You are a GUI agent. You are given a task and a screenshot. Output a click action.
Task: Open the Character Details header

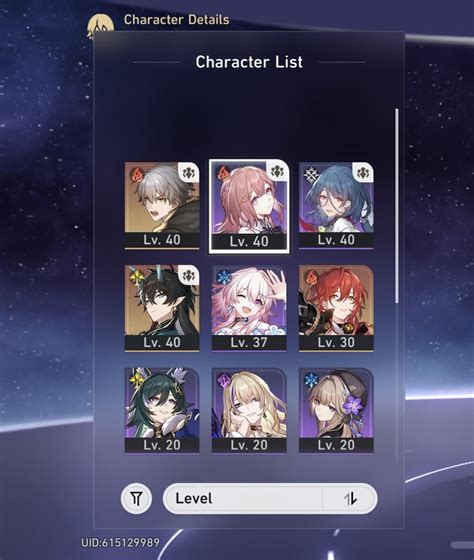coord(176,20)
